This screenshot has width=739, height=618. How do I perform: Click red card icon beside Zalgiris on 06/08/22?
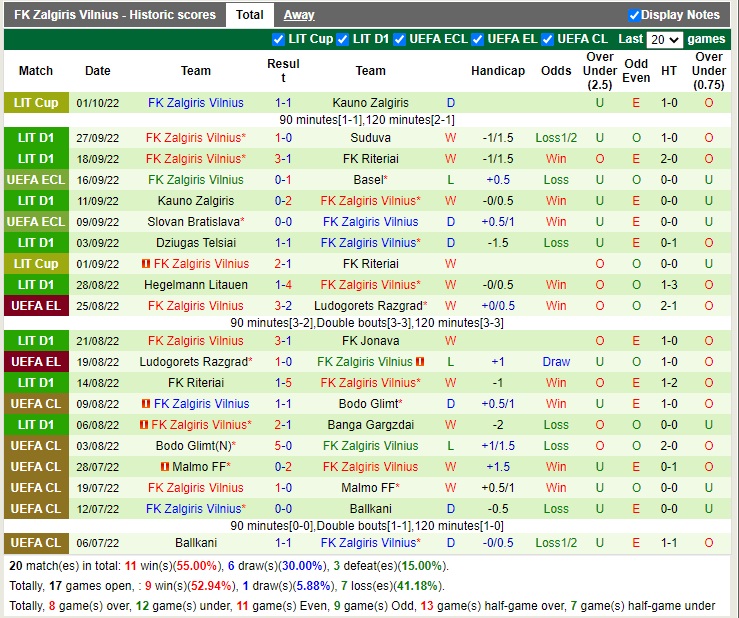144,425
